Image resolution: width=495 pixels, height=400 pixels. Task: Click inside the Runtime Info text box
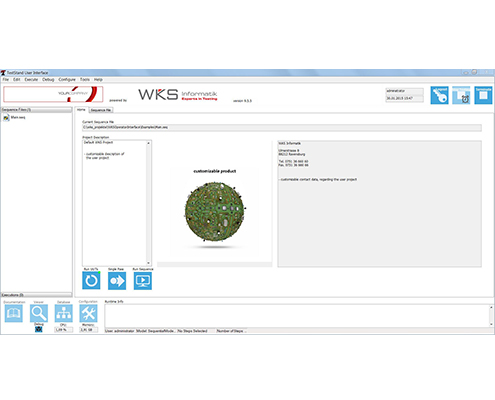click(297, 316)
